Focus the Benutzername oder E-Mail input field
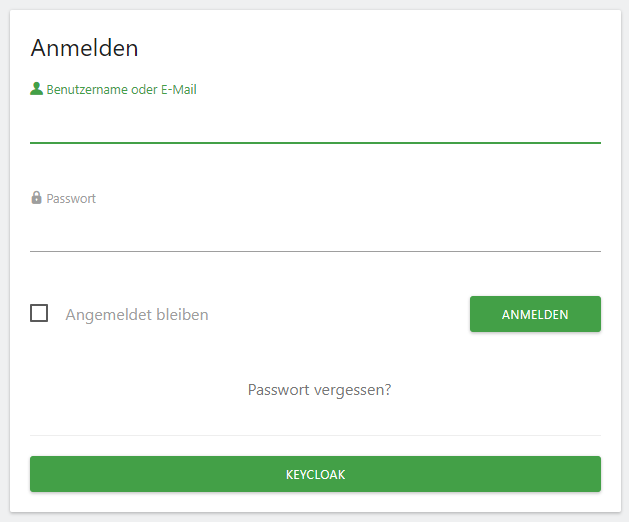629x522 pixels. [x=315, y=122]
